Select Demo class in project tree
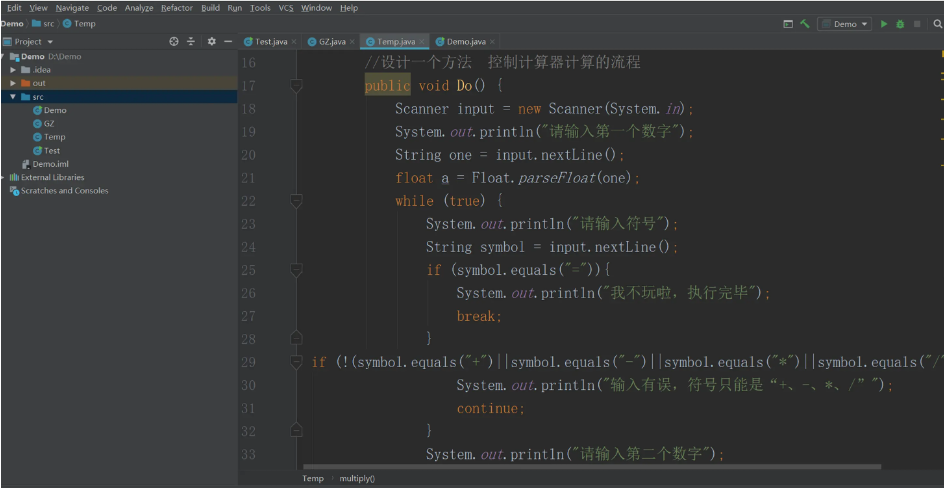The height and width of the screenshot is (488, 944). coord(50,111)
